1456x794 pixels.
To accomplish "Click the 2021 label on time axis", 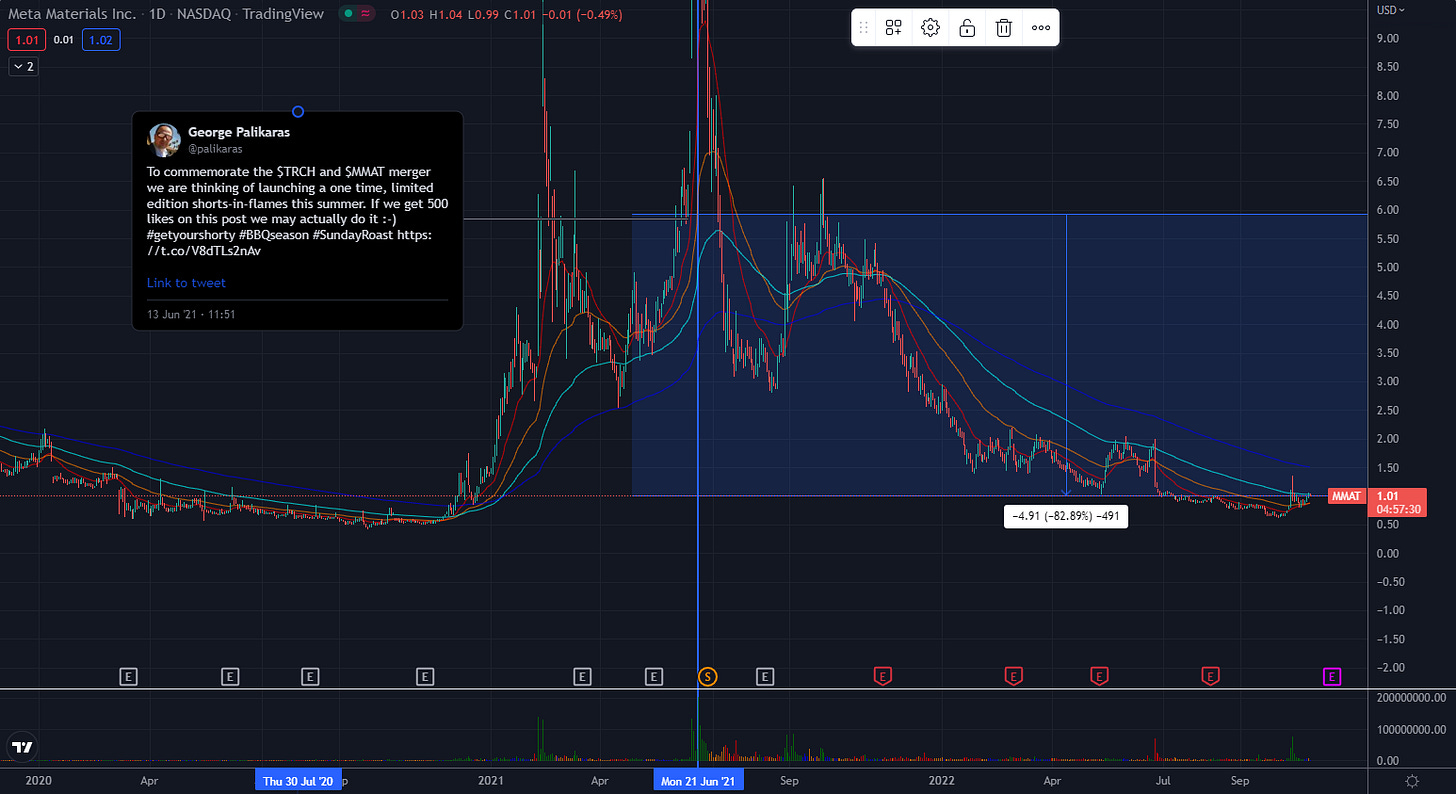I will pos(491,781).
